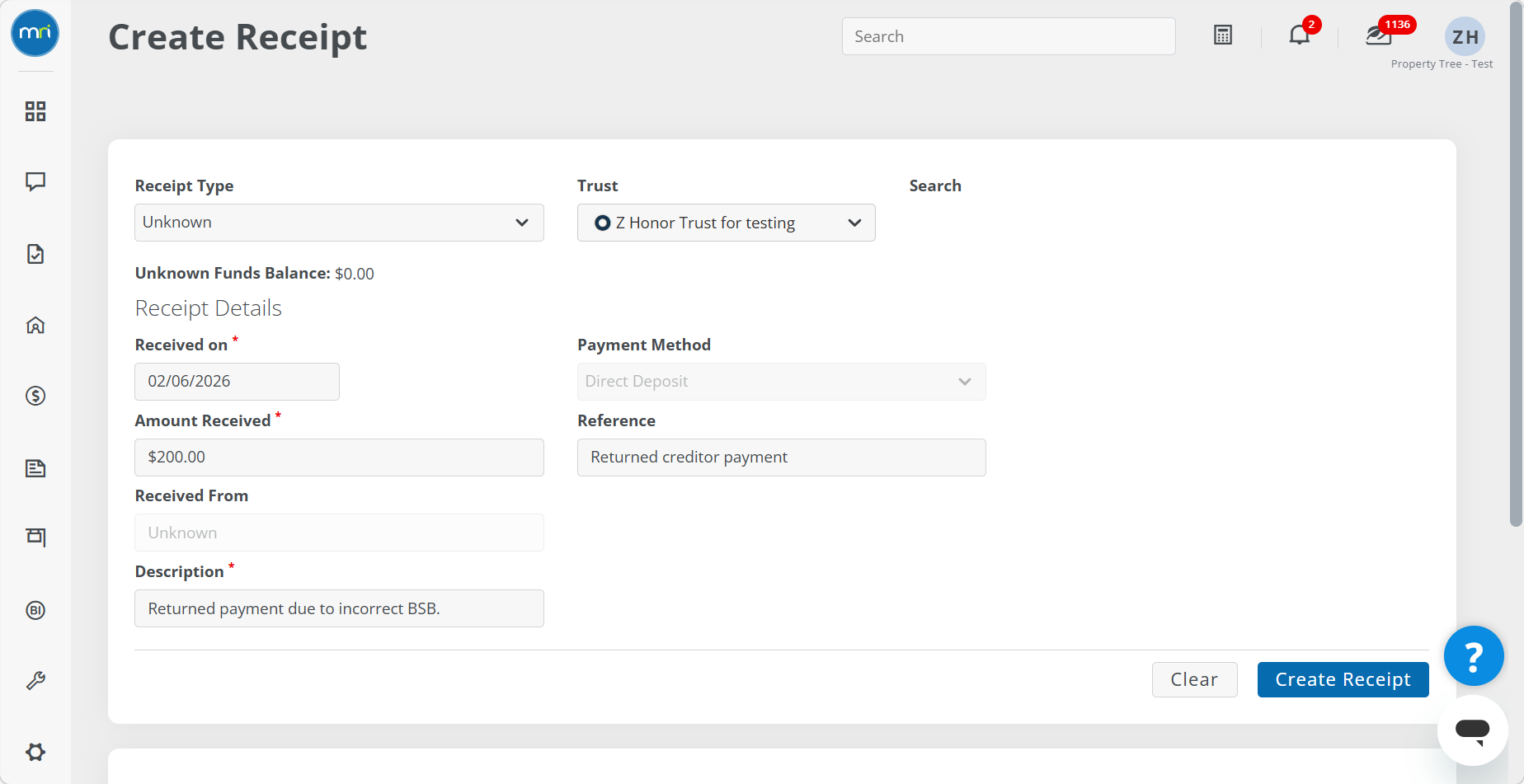Click the Received on date field
The width and height of the screenshot is (1524, 784).
(x=237, y=382)
